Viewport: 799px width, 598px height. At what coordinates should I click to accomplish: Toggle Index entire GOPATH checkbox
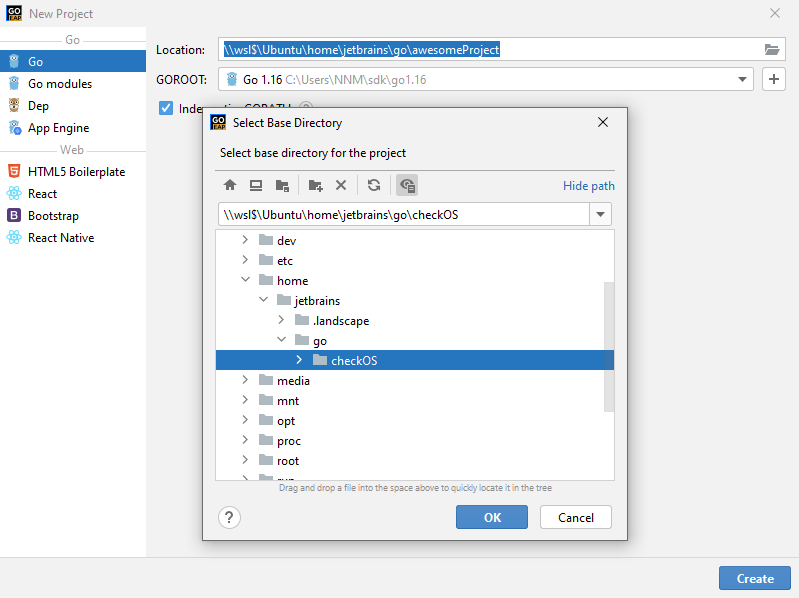[x=166, y=108]
